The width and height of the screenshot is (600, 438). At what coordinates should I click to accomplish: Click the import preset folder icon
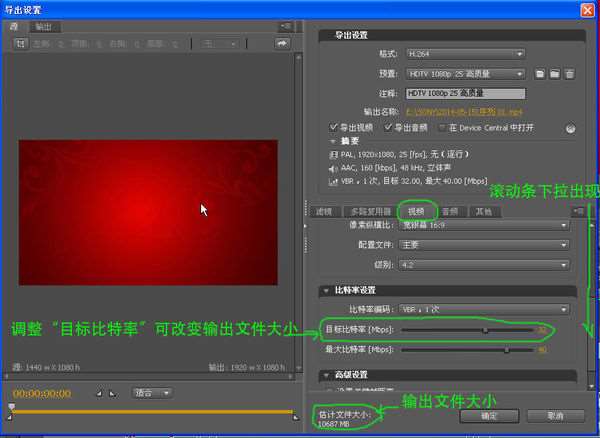pyautogui.click(x=554, y=74)
